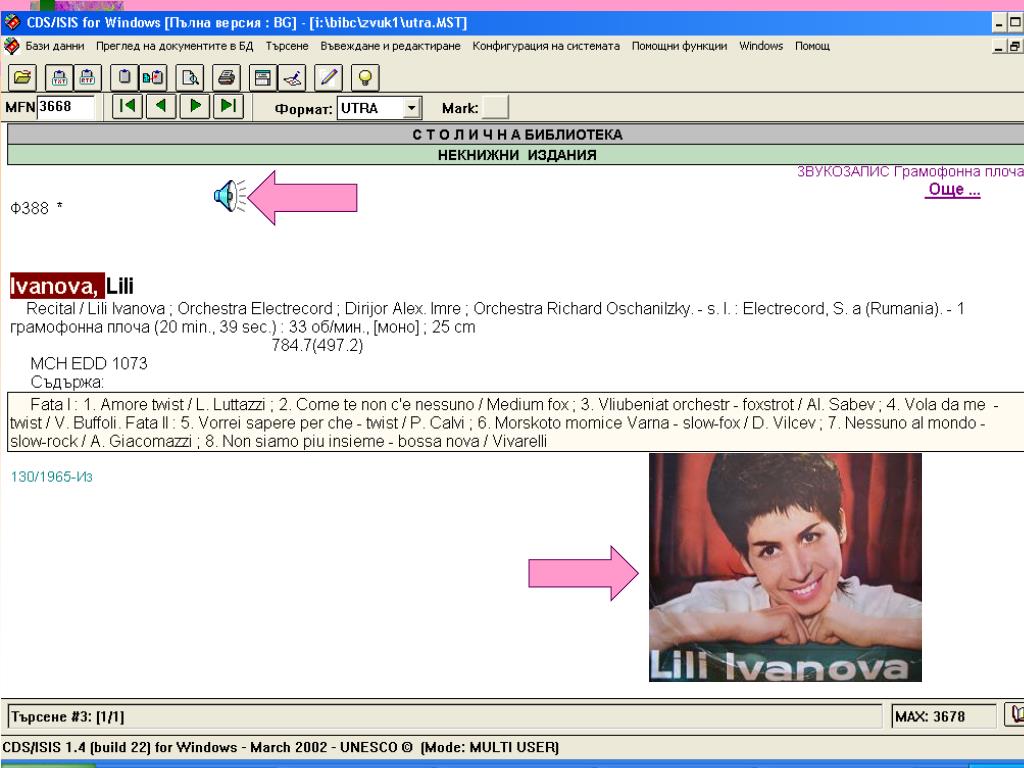Click the 130/1965-Из inventory number
Screen dimensions: 1024x768
(x=52, y=477)
